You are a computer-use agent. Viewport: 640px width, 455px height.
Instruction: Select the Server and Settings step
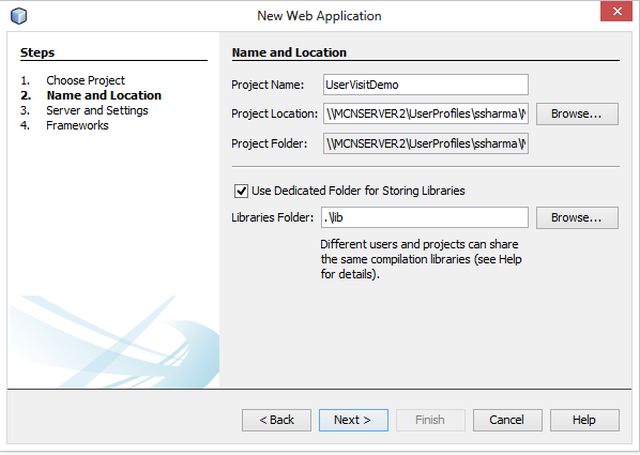(x=97, y=110)
